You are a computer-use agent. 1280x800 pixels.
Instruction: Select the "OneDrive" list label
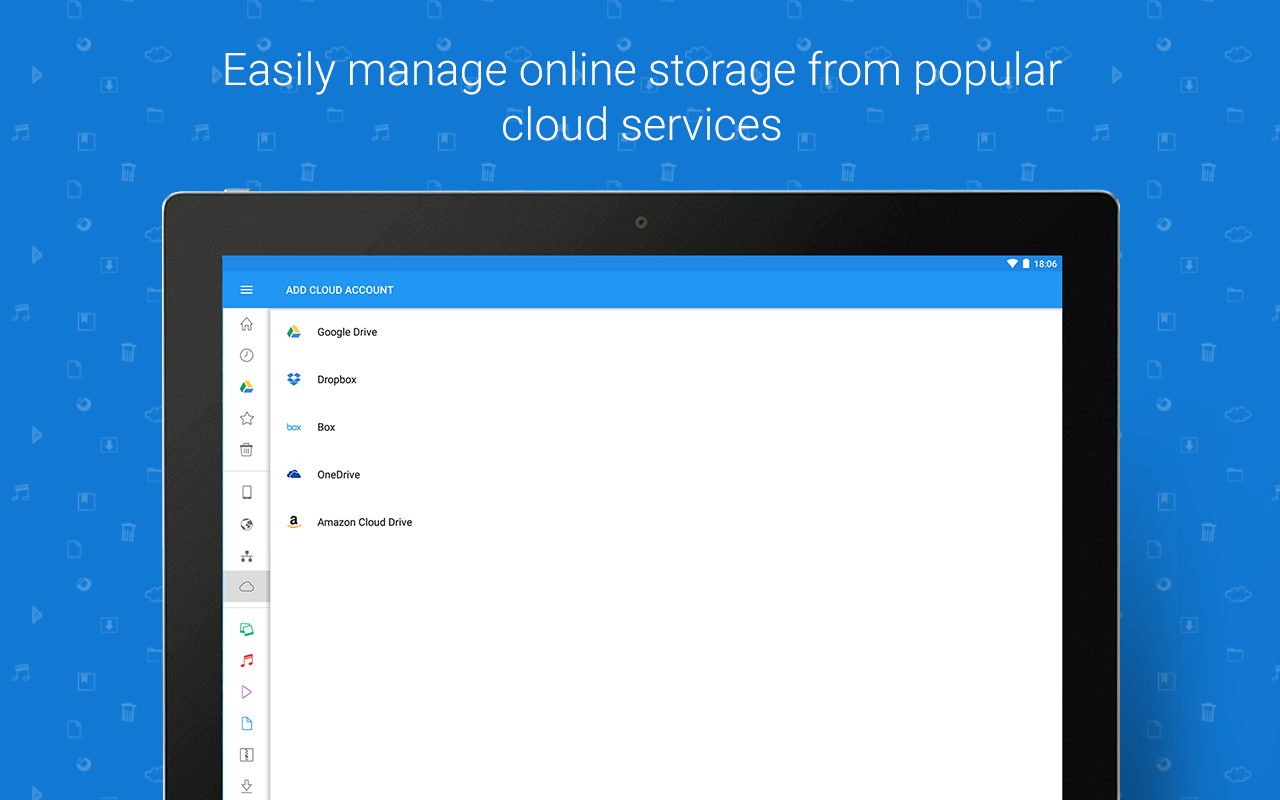coord(339,475)
